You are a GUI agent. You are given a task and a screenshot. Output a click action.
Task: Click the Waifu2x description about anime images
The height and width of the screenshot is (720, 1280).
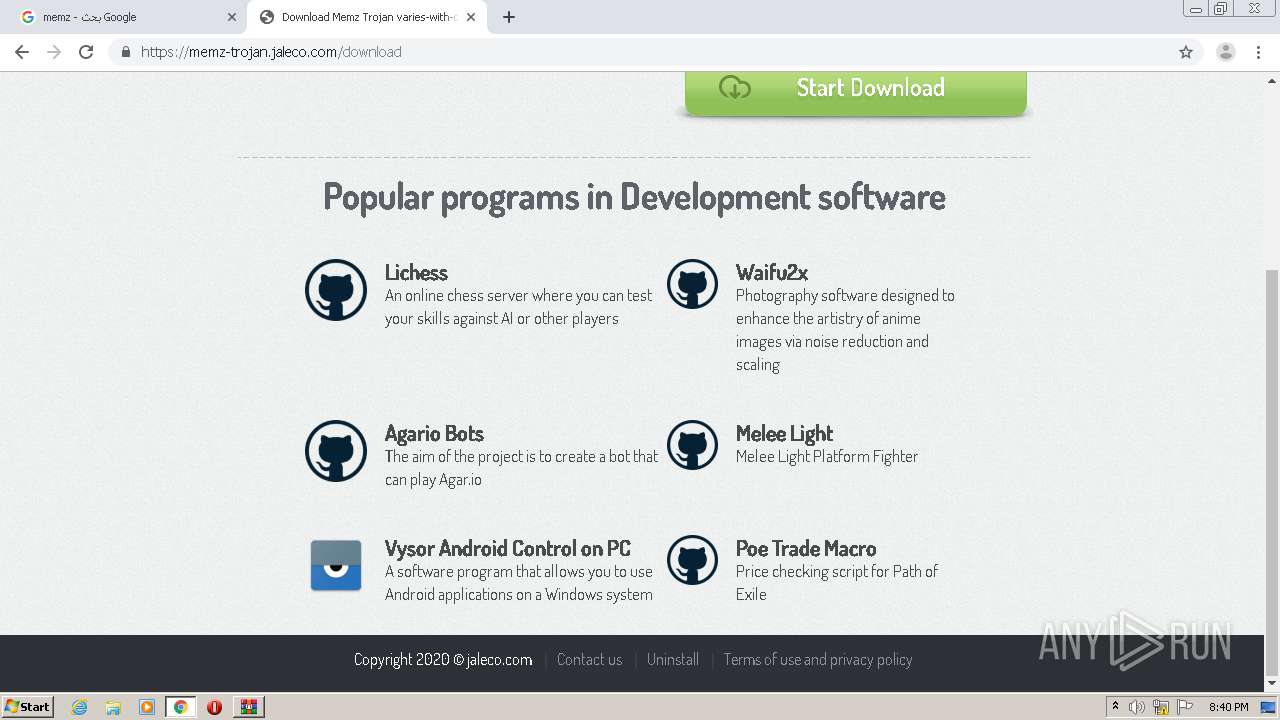(x=845, y=330)
